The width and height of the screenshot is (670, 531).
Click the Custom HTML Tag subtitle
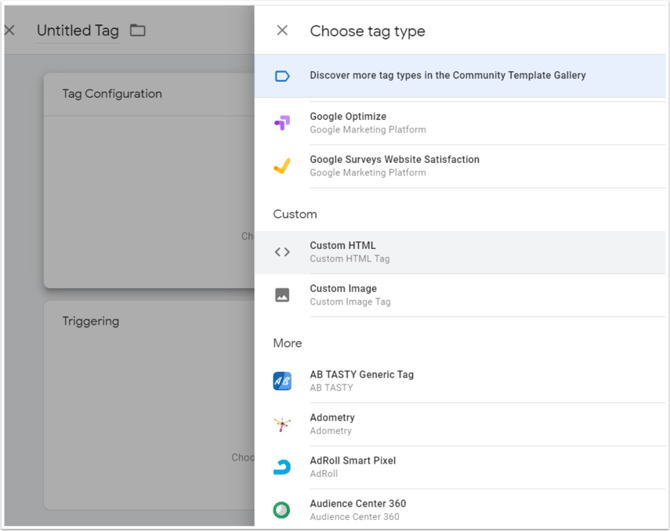pos(350,259)
